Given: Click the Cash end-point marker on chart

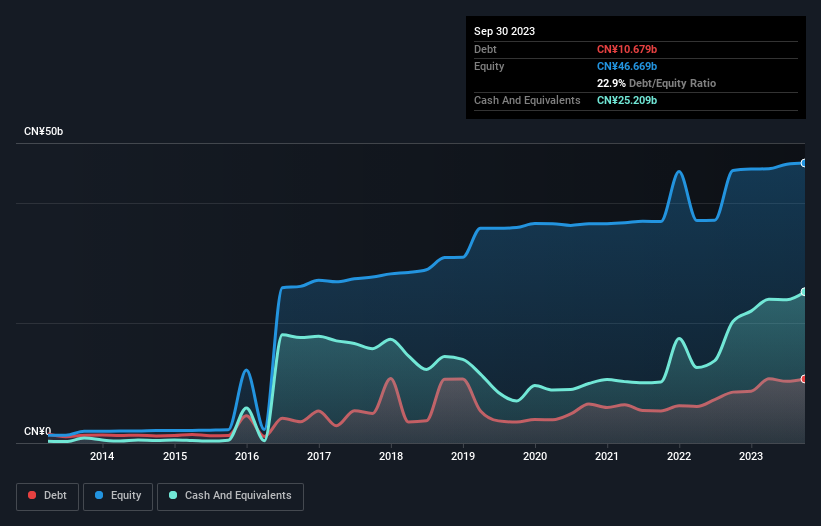Looking at the screenshot, I should click(804, 292).
